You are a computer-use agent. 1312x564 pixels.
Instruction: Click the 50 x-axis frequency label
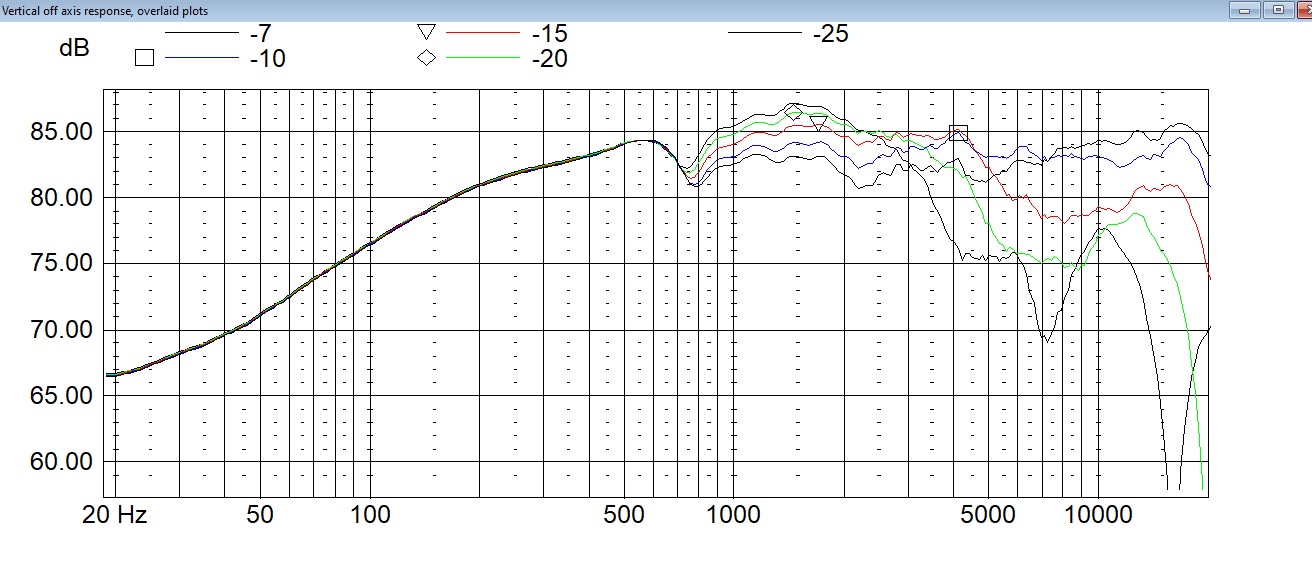coord(259,515)
